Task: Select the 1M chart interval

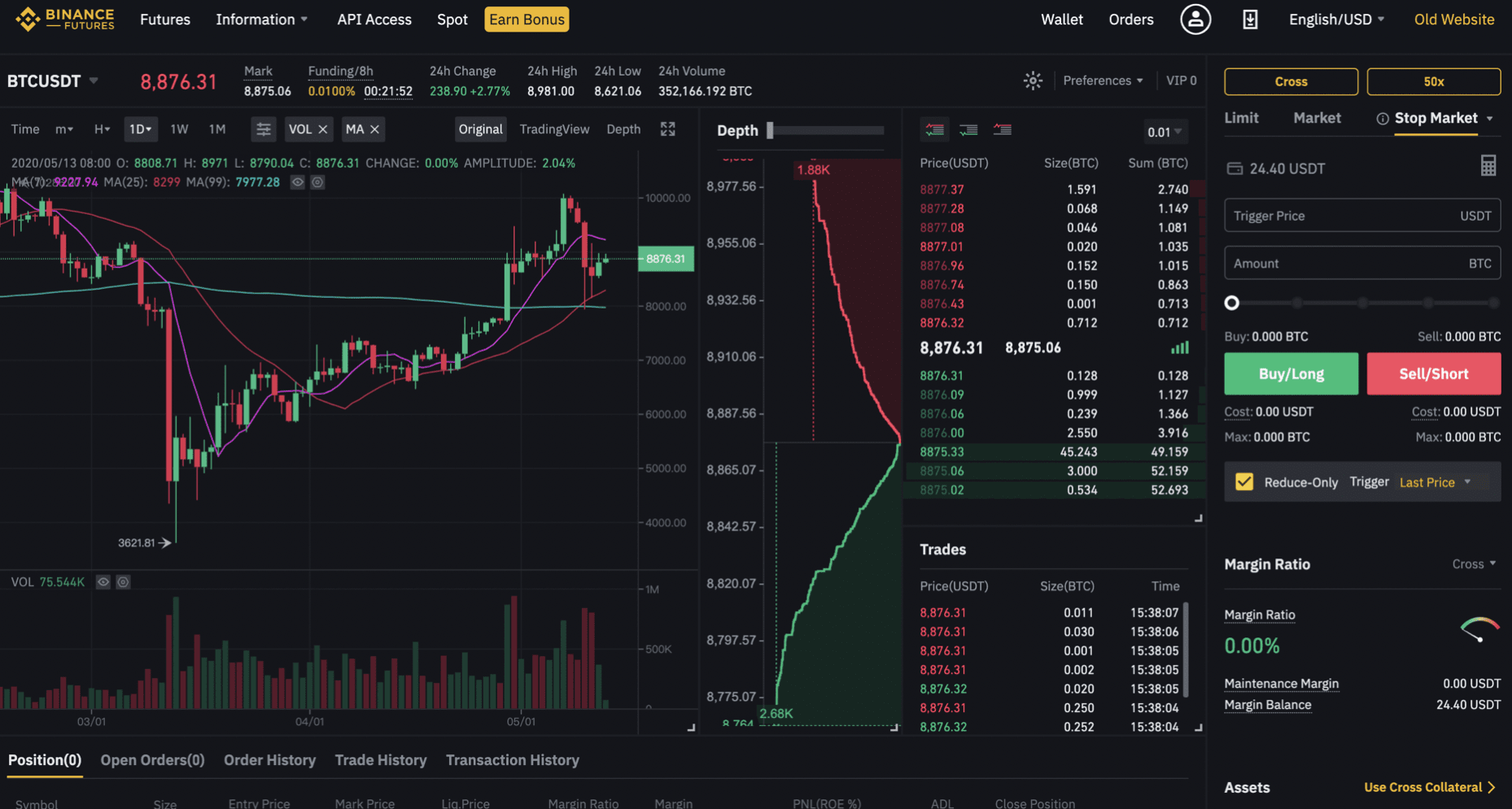Action: (x=217, y=129)
